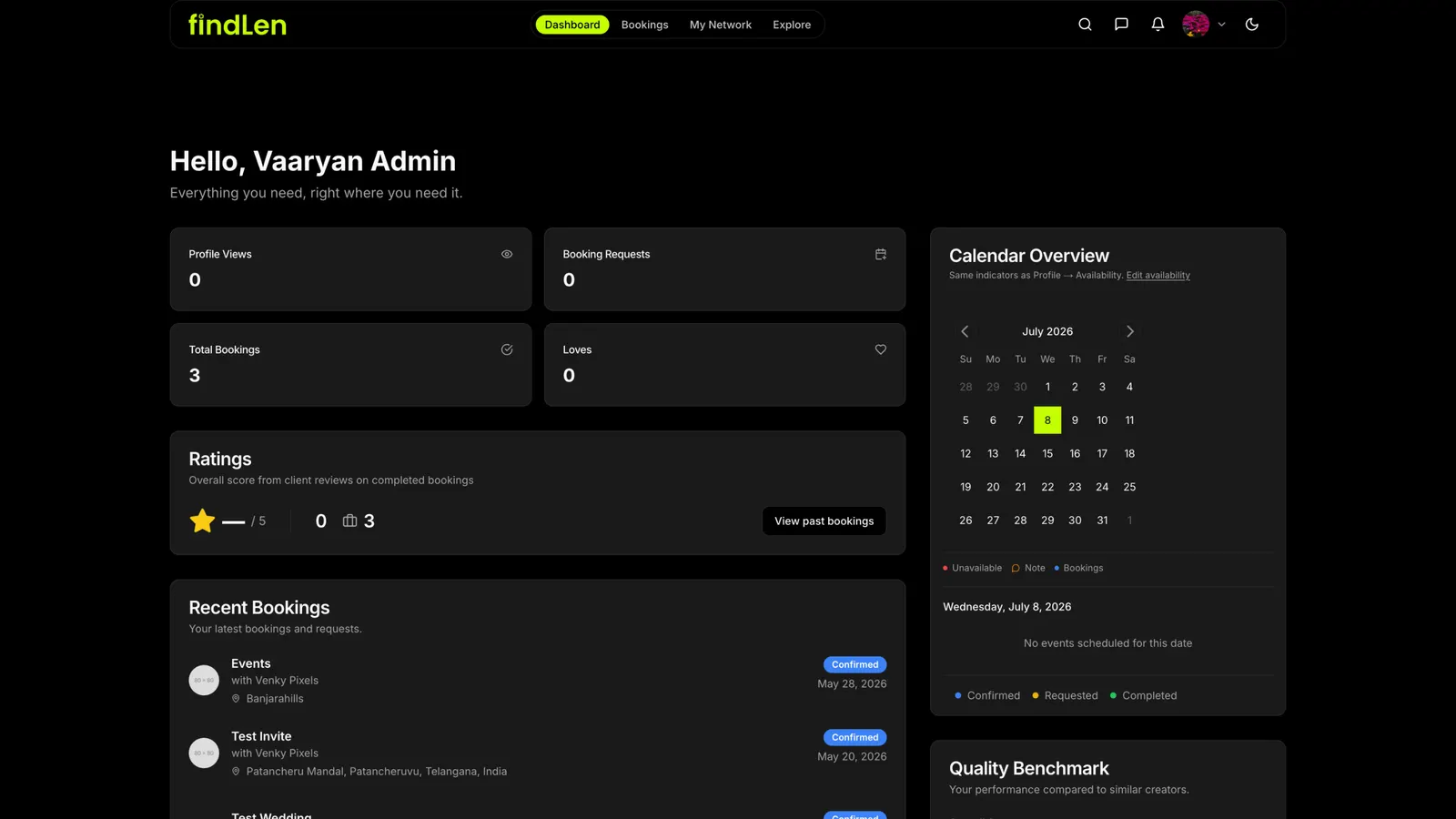This screenshot has width=1456, height=819.
Task: Click the Confirmed badge on Test Invite
Action: coord(854,737)
